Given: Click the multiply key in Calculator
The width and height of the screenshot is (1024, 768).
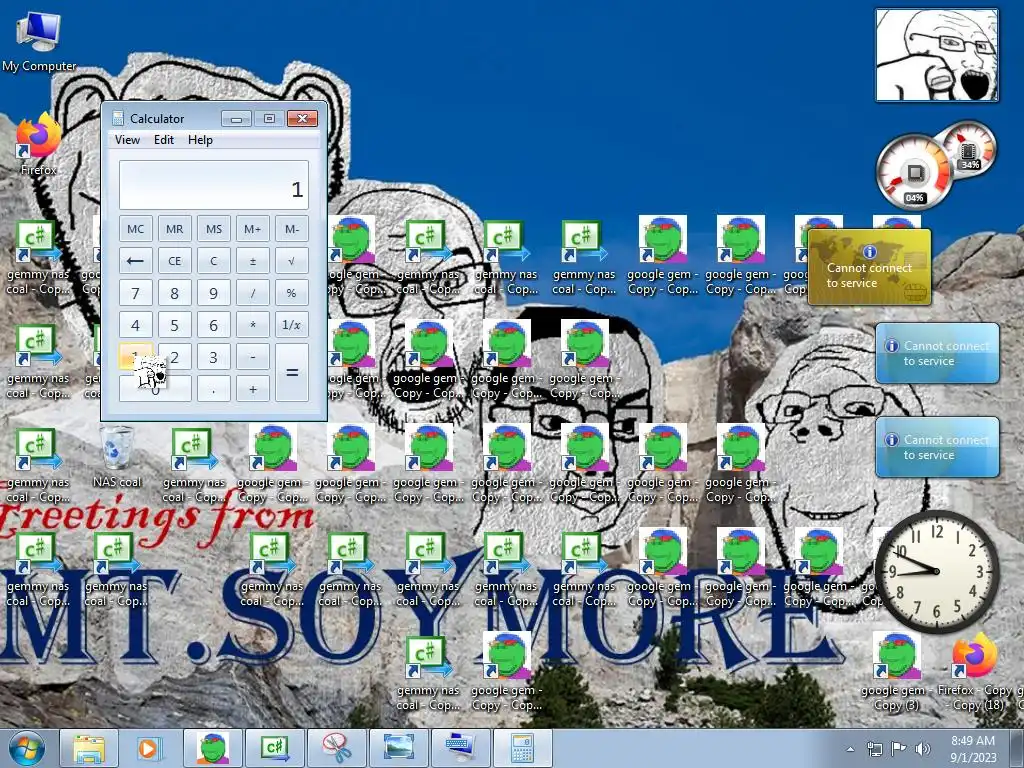Looking at the screenshot, I should click(253, 325).
